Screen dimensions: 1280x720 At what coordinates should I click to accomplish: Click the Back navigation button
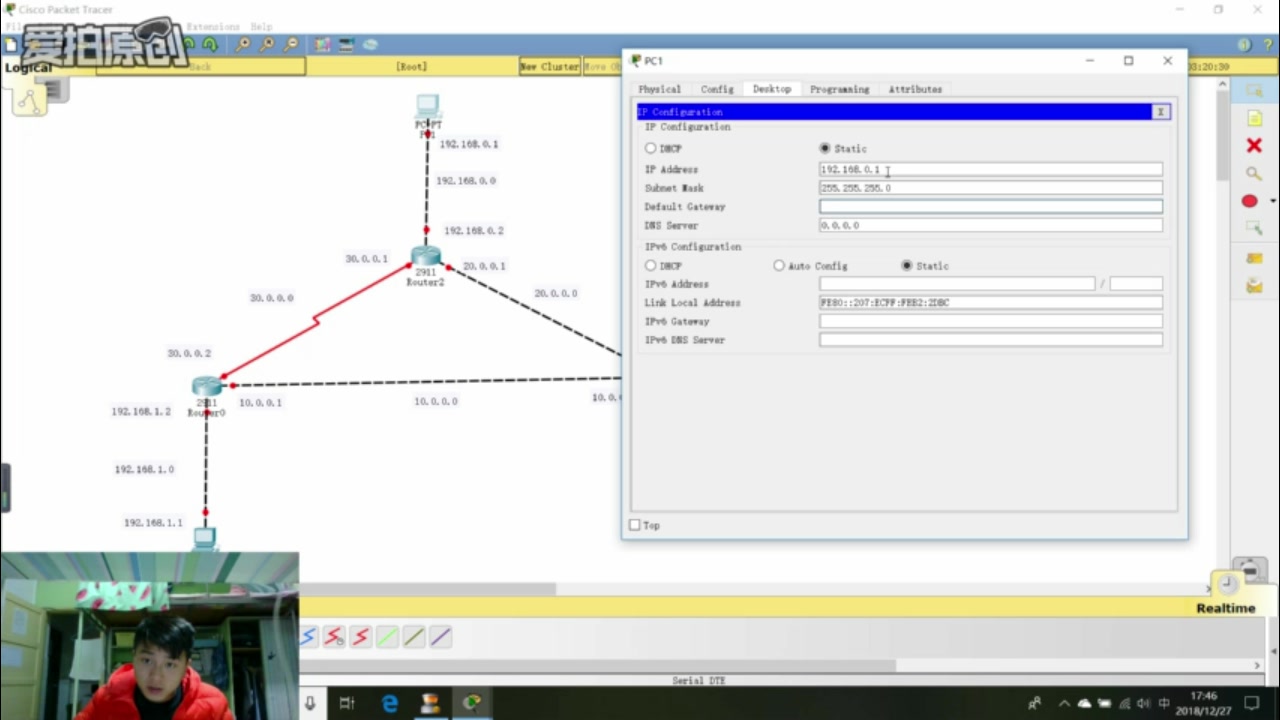[200, 67]
